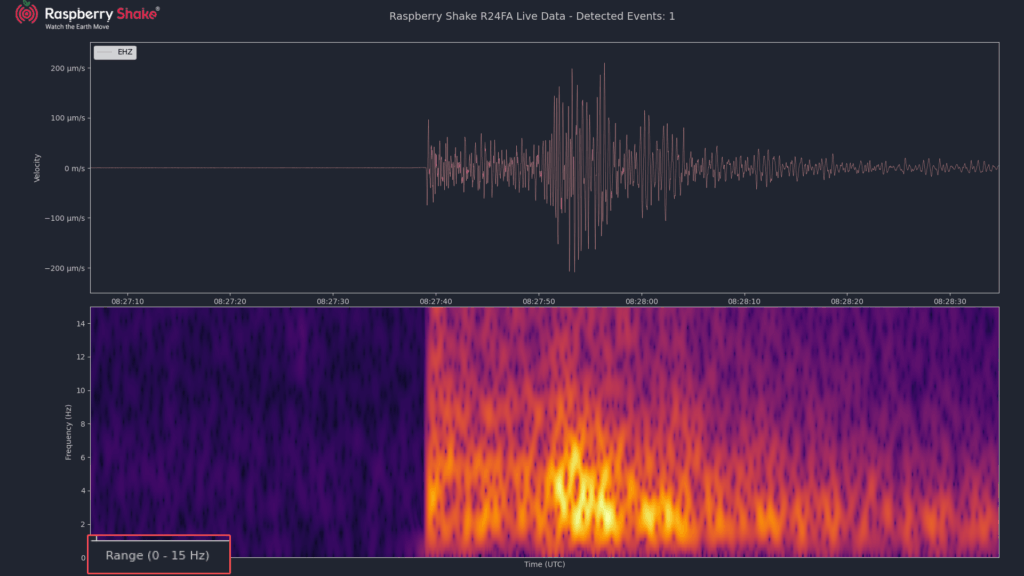Click the 8 Hz frequency tick label
The width and height of the screenshot is (1024, 576).
(83, 424)
